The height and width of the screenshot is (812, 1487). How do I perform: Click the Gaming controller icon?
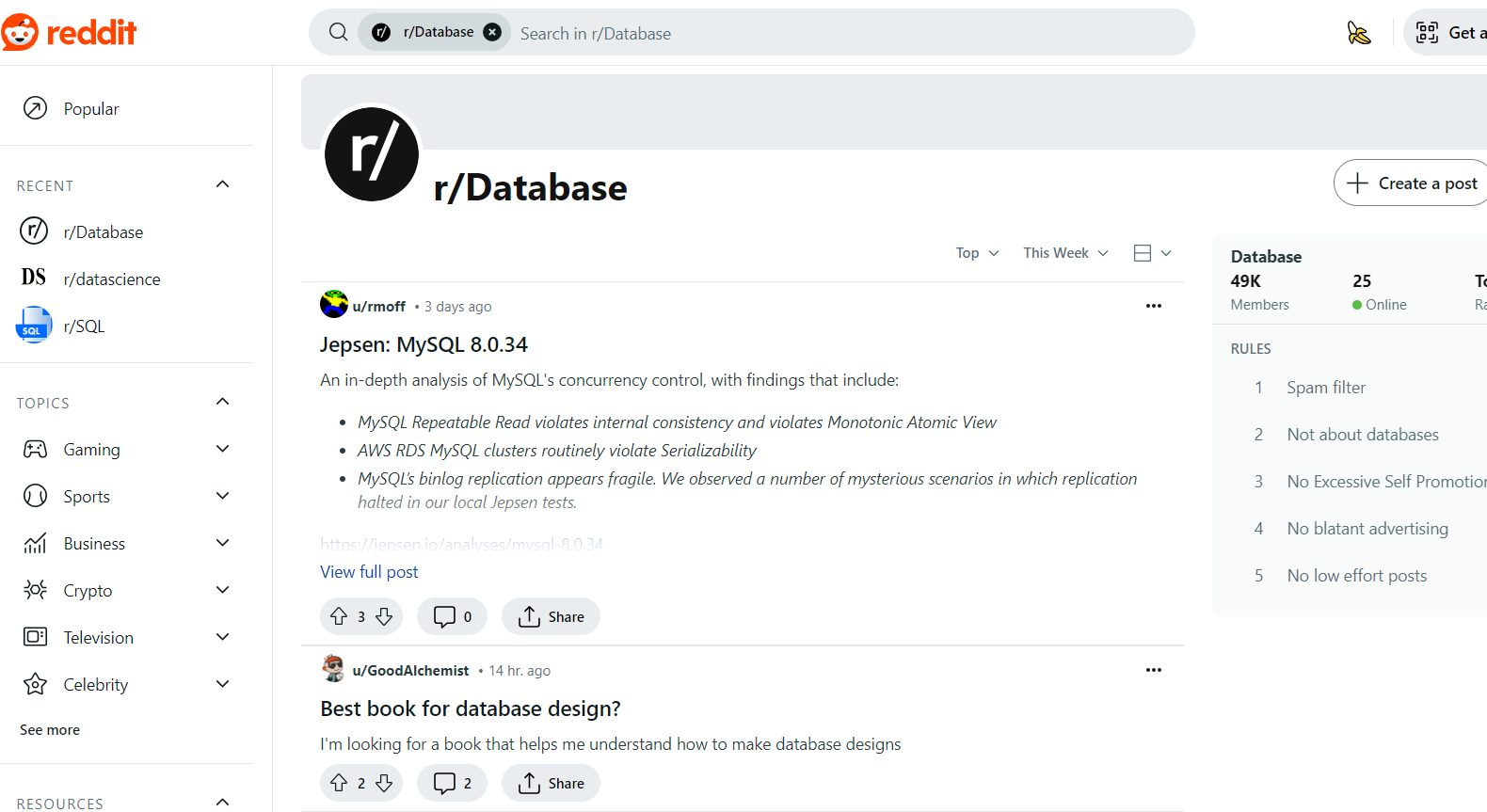tap(35, 449)
